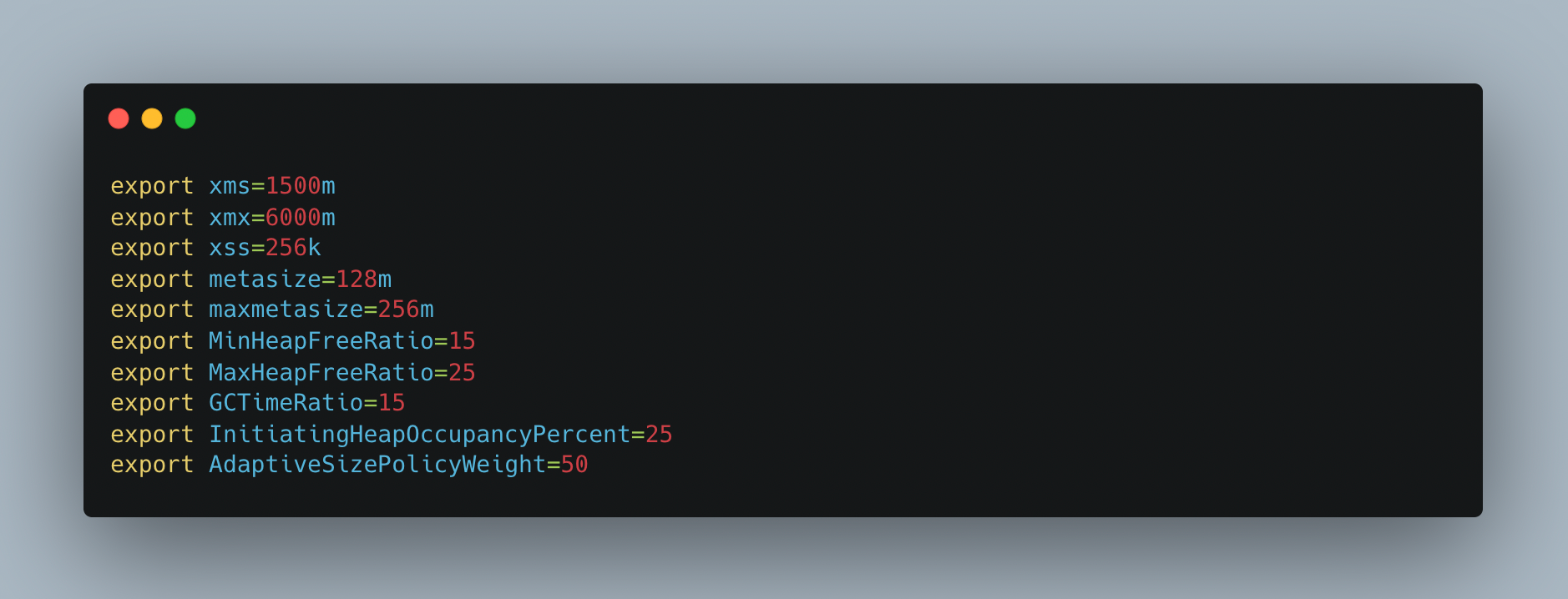The width and height of the screenshot is (1568, 599).
Task: Click the xms variable name
Action: coord(230,186)
